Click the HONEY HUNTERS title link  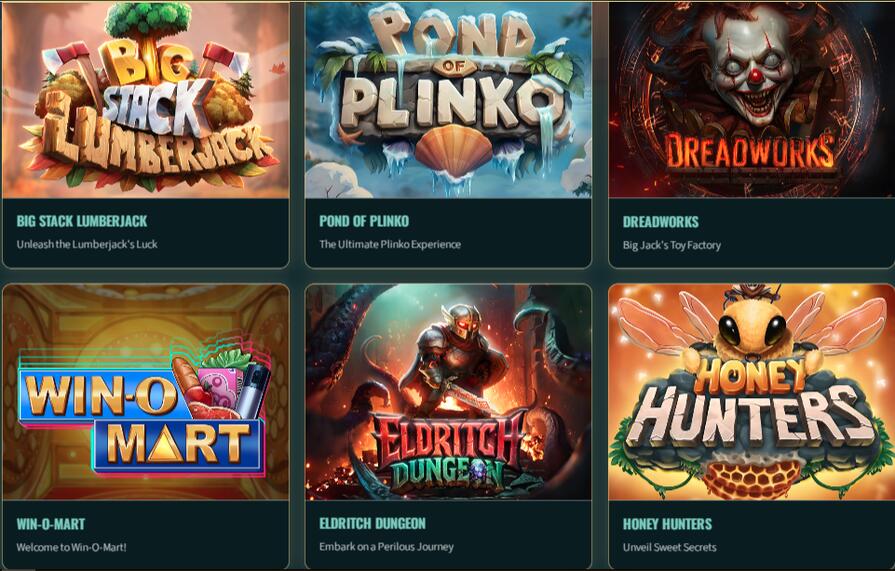pos(667,524)
